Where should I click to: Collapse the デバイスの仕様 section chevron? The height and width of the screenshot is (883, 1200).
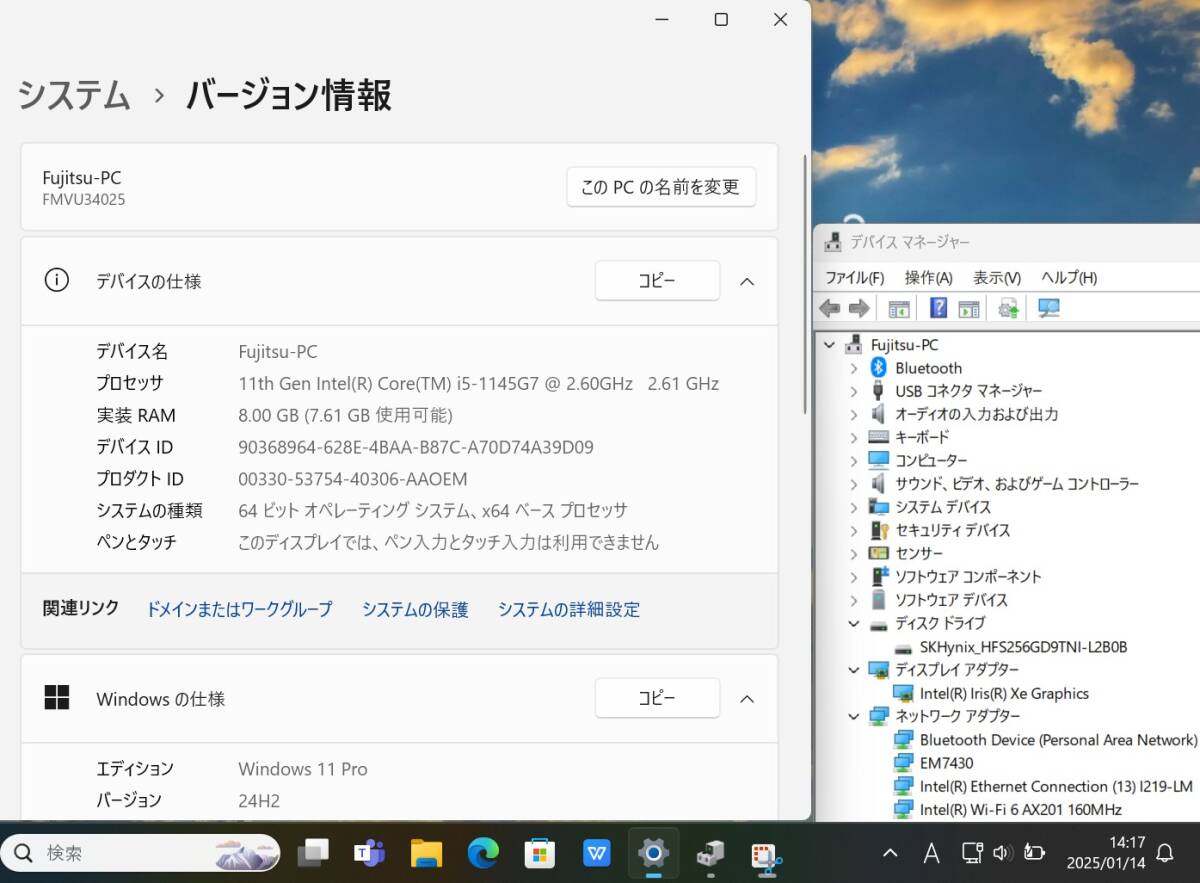[x=747, y=281]
